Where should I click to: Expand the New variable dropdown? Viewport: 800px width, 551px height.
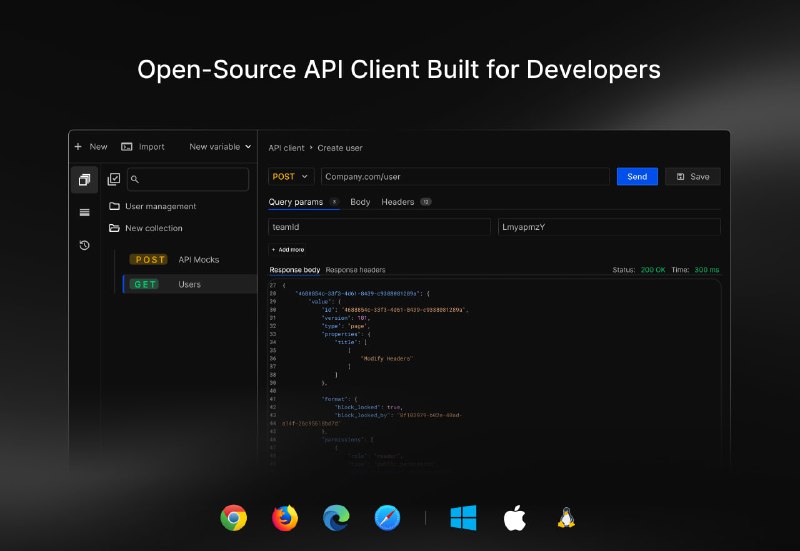[220, 147]
